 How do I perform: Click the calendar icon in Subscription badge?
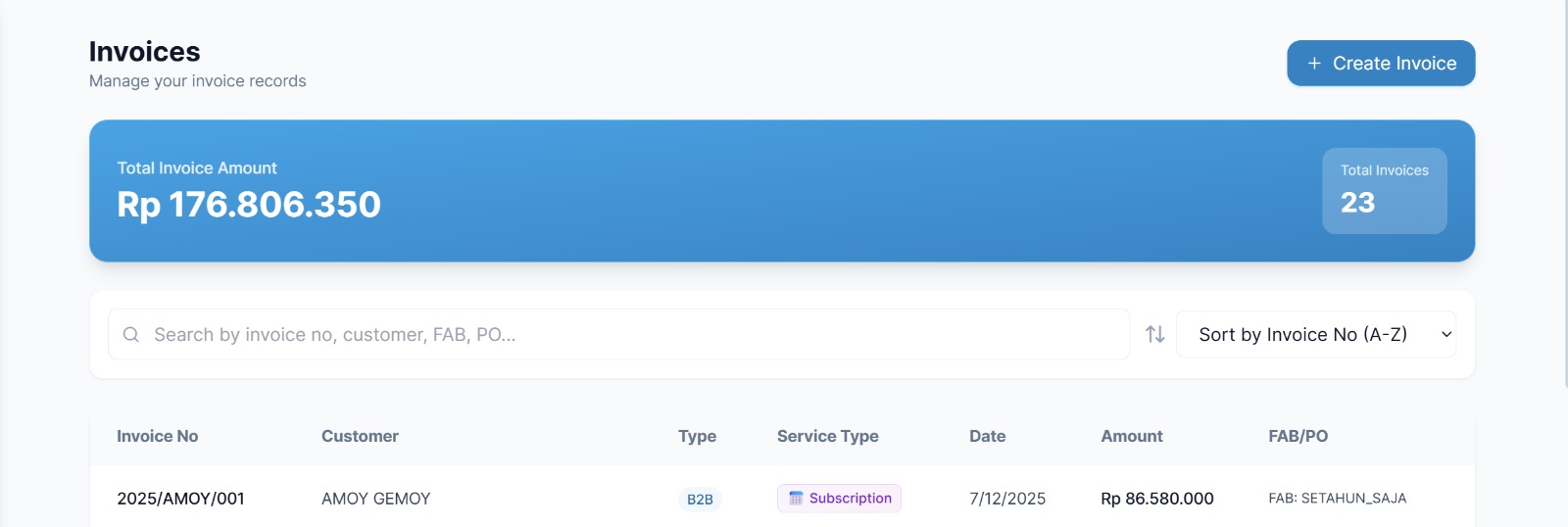click(x=796, y=498)
